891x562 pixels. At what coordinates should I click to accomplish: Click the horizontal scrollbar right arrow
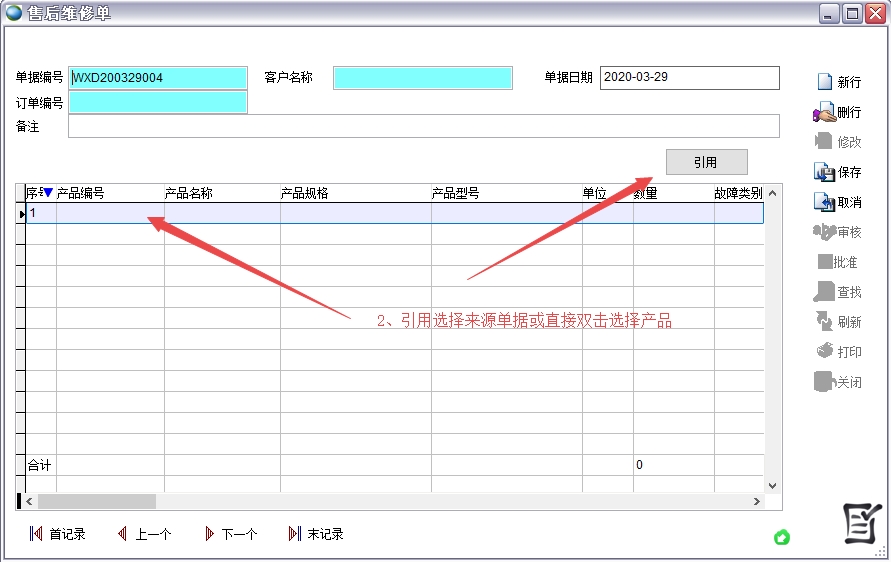pyautogui.click(x=756, y=501)
